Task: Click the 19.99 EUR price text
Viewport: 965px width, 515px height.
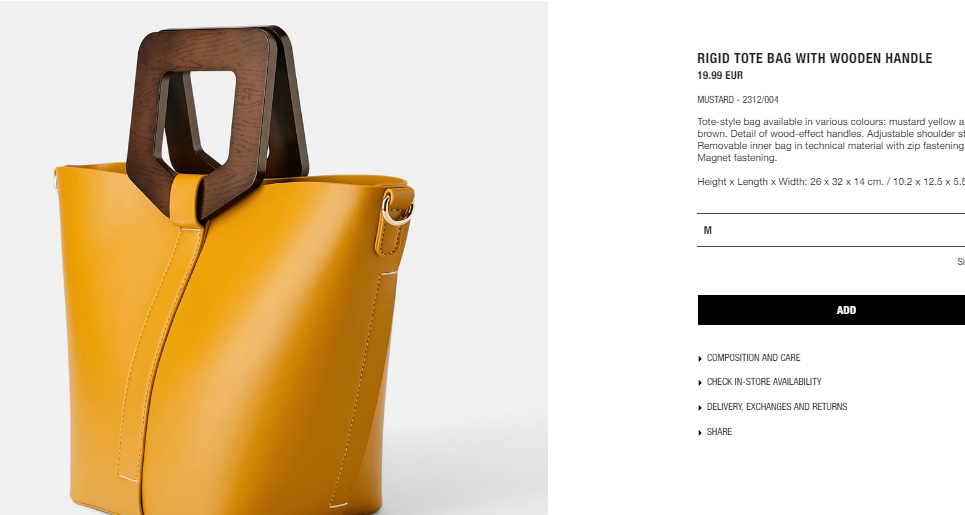Action: (x=720, y=76)
